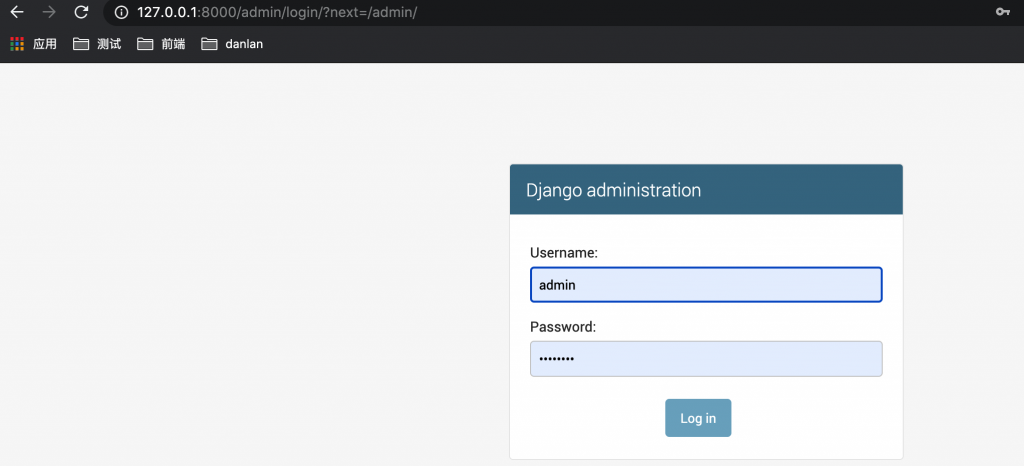Expand the 前端 bookmark folder
The height and width of the screenshot is (466, 1024).
point(161,44)
